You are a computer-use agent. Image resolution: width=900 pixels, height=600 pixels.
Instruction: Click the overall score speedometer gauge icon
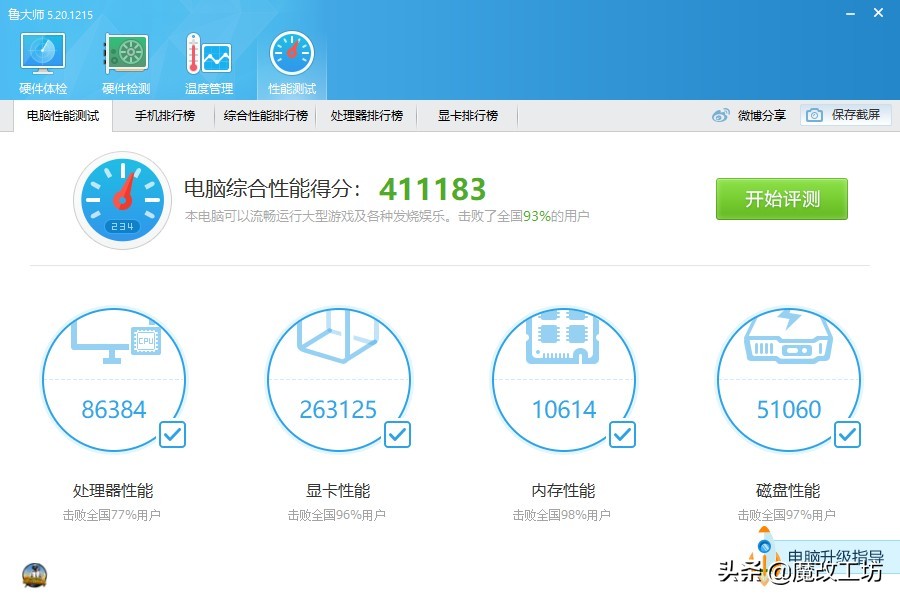(122, 198)
